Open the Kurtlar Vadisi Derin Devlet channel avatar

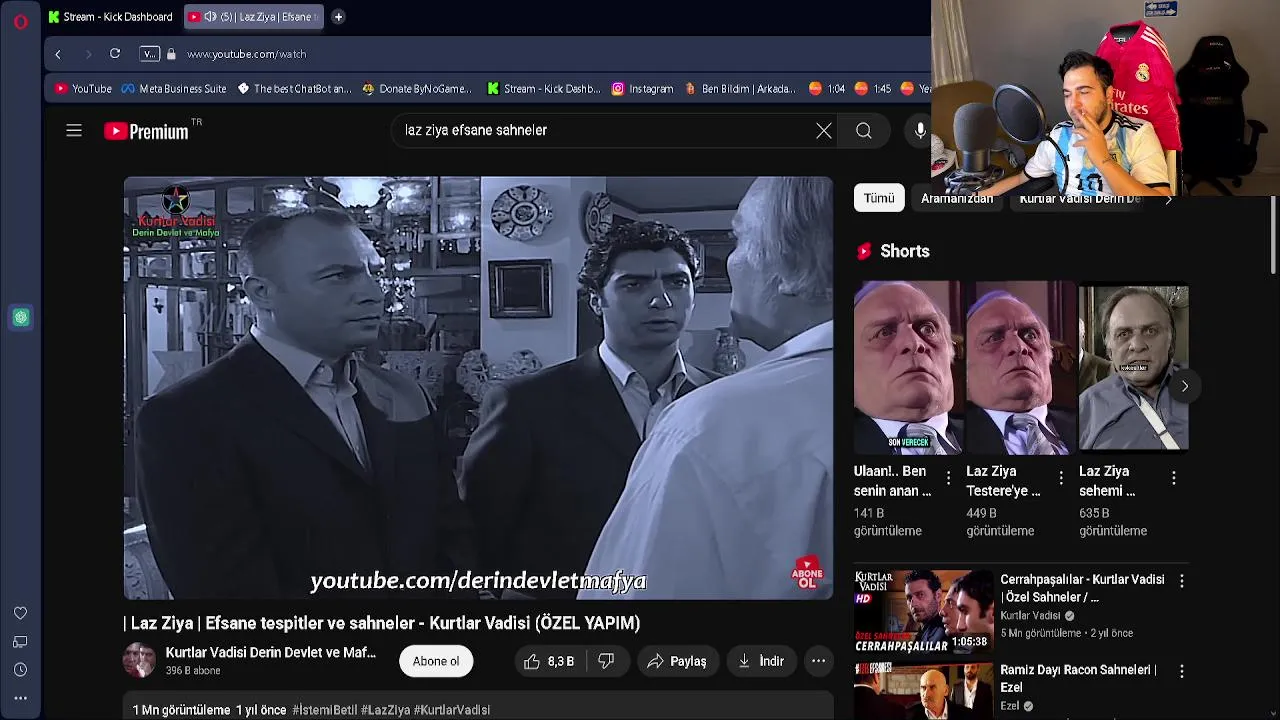(139, 660)
